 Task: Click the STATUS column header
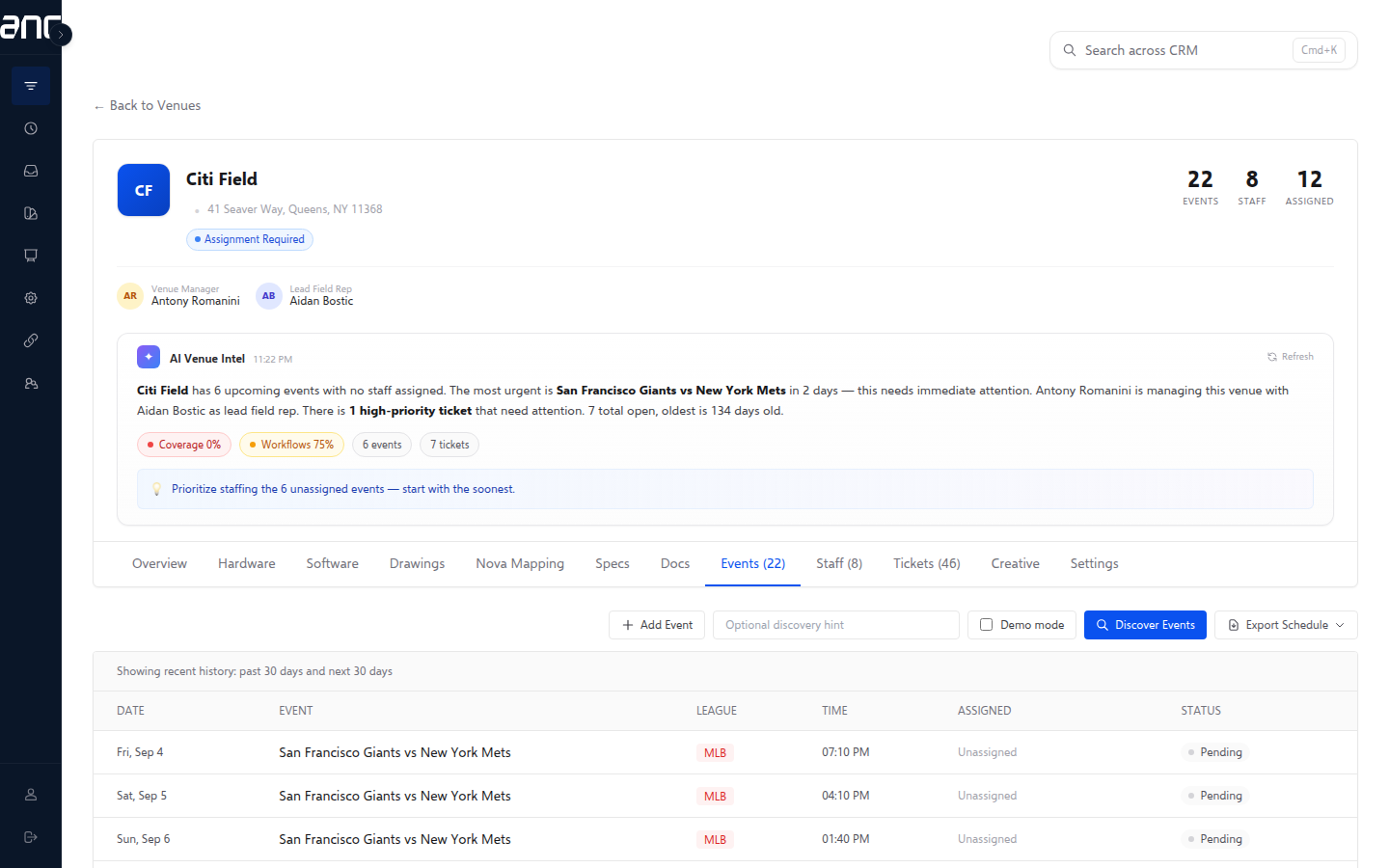coord(1201,711)
